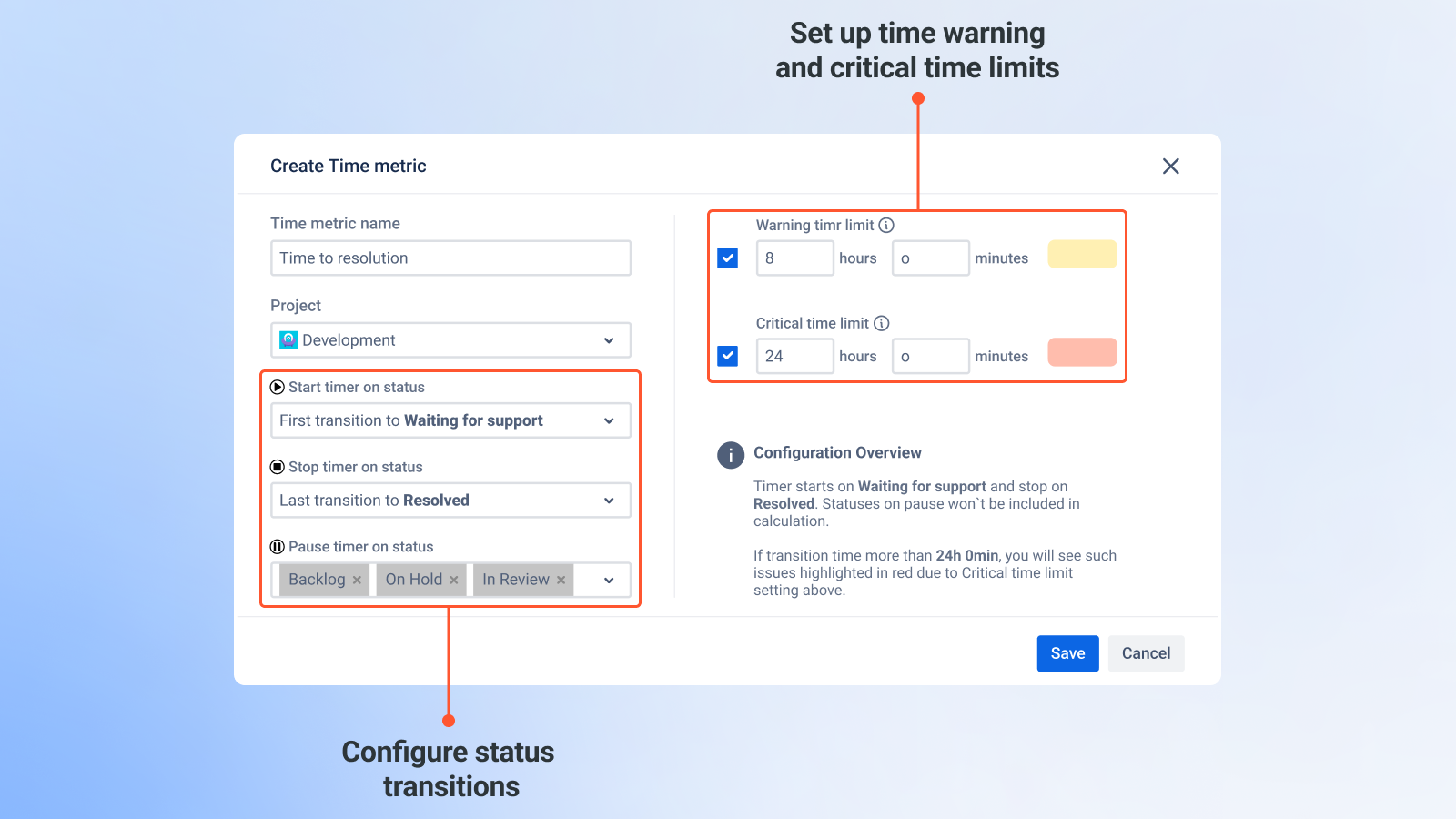Click the Warning time limit info icon
1456x819 pixels.
tap(886, 225)
